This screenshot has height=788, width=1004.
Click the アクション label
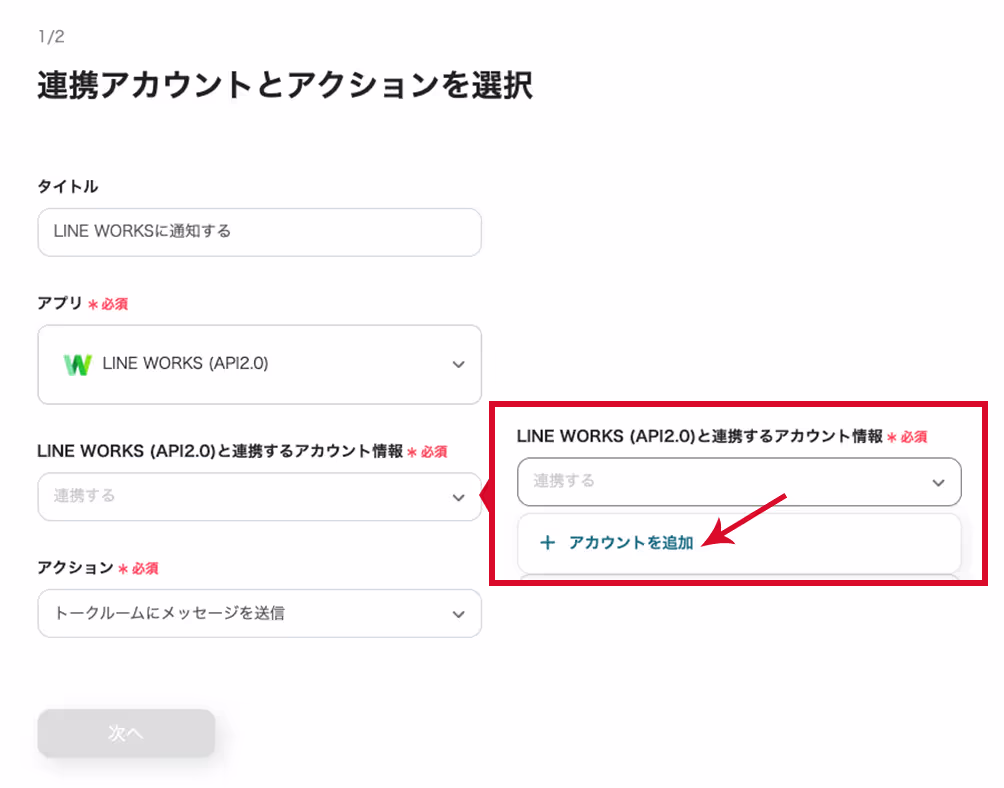76,568
